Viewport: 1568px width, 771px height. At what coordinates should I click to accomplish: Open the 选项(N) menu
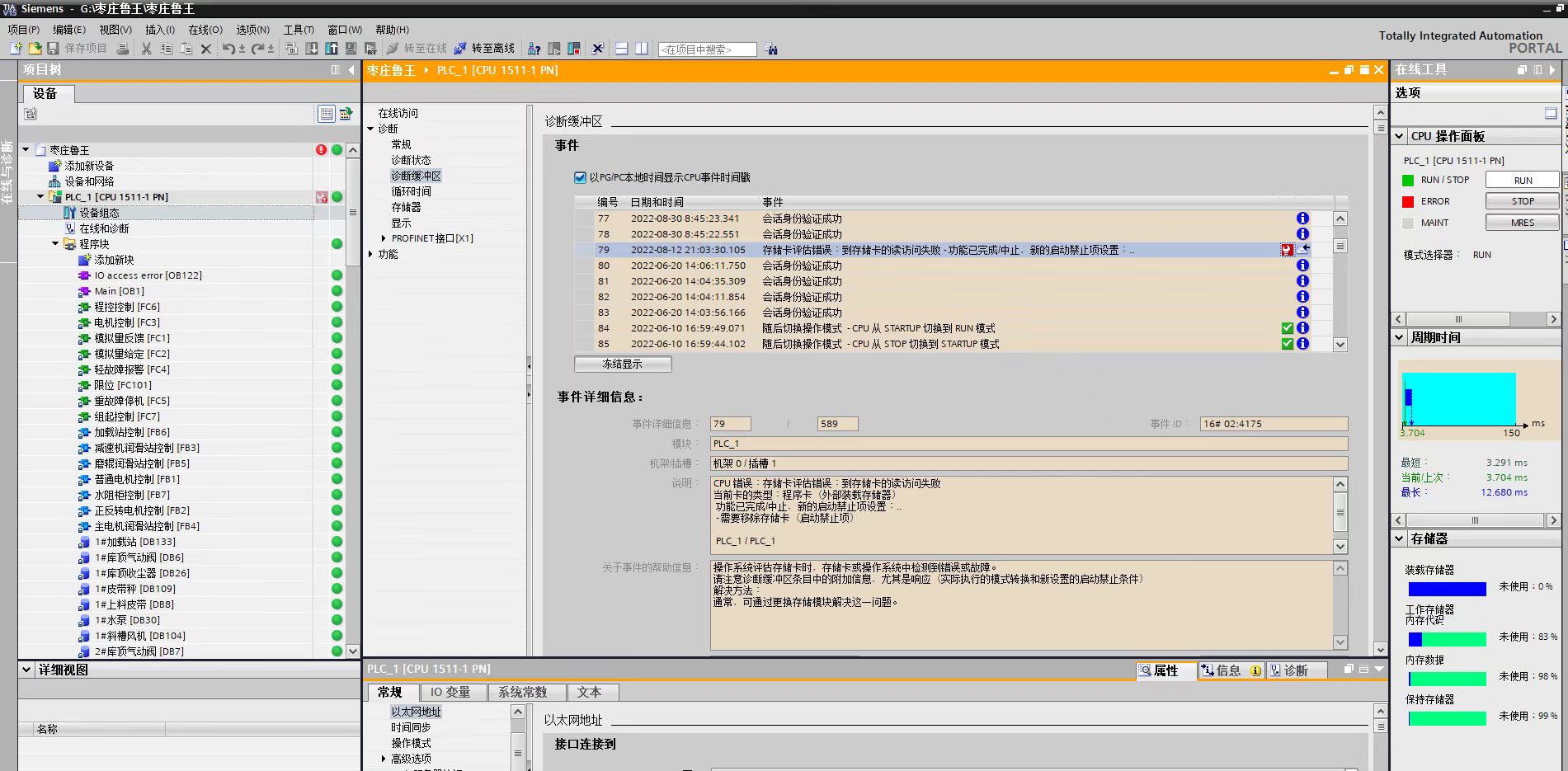pyautogui.click(x=252, y=30)
